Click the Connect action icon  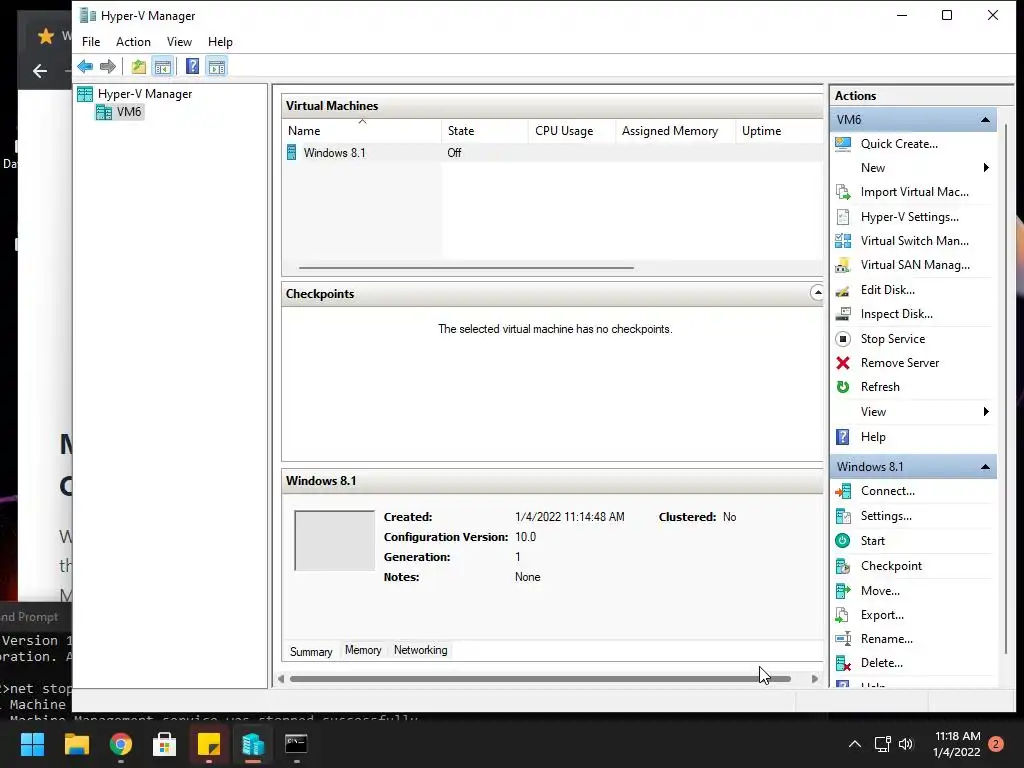point(843,491)
